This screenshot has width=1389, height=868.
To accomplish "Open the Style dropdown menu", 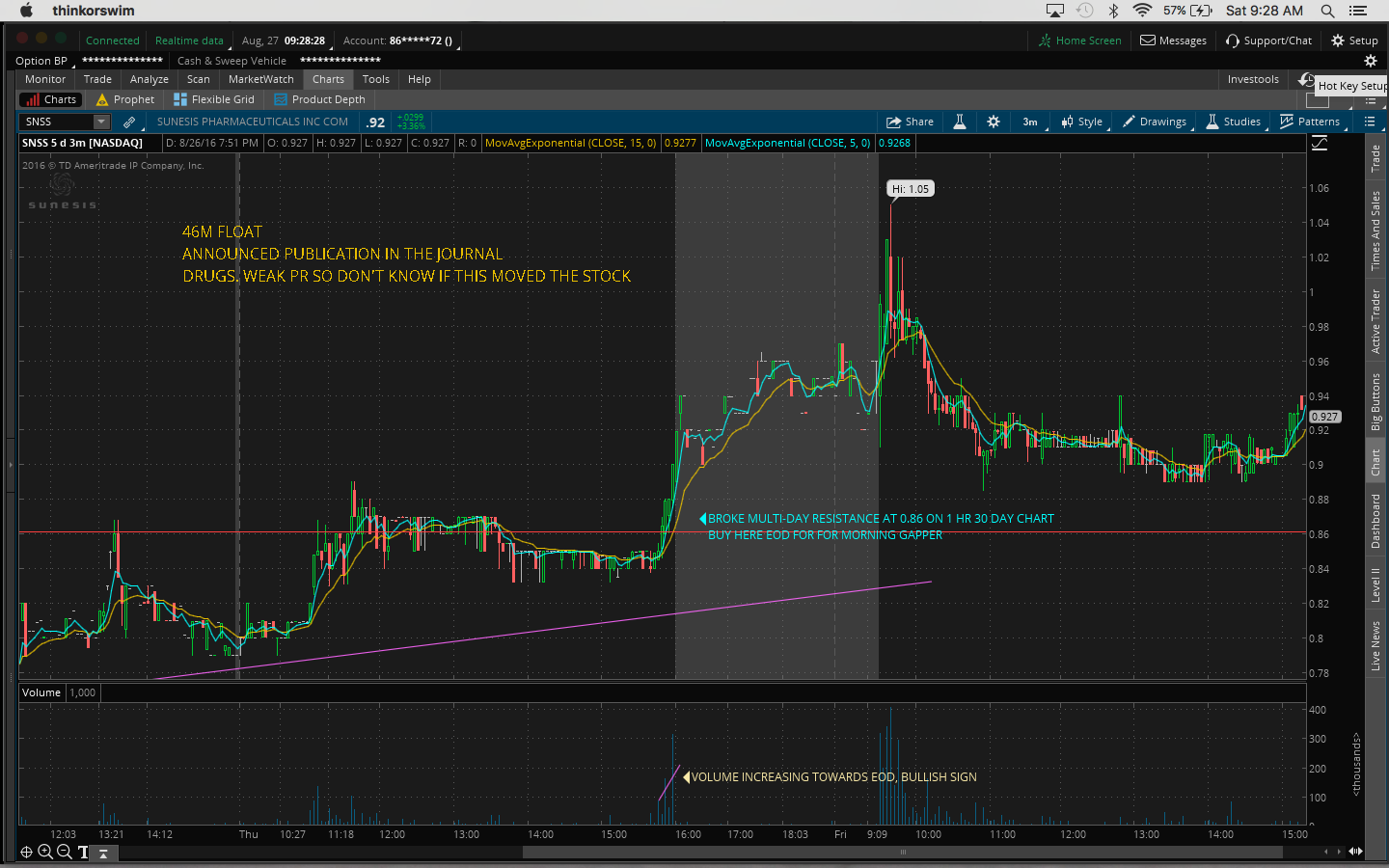I will [1082, 122].
